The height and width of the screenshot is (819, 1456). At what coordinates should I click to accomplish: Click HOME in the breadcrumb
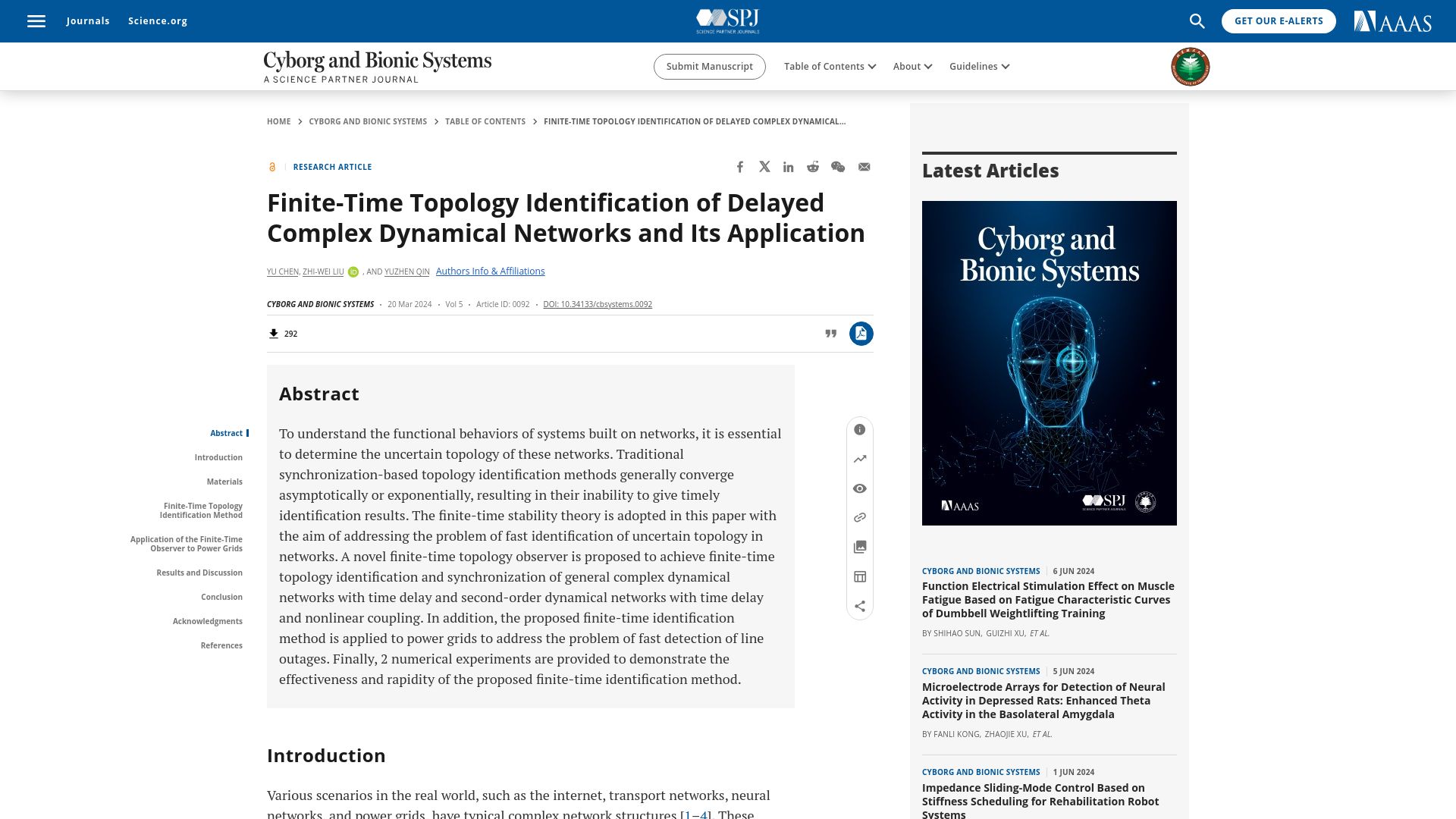pos(279,122)
